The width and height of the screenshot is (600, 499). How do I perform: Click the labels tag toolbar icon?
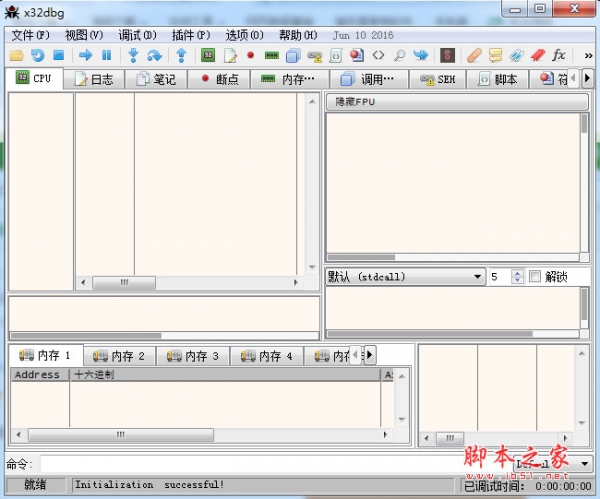(516, 55)
